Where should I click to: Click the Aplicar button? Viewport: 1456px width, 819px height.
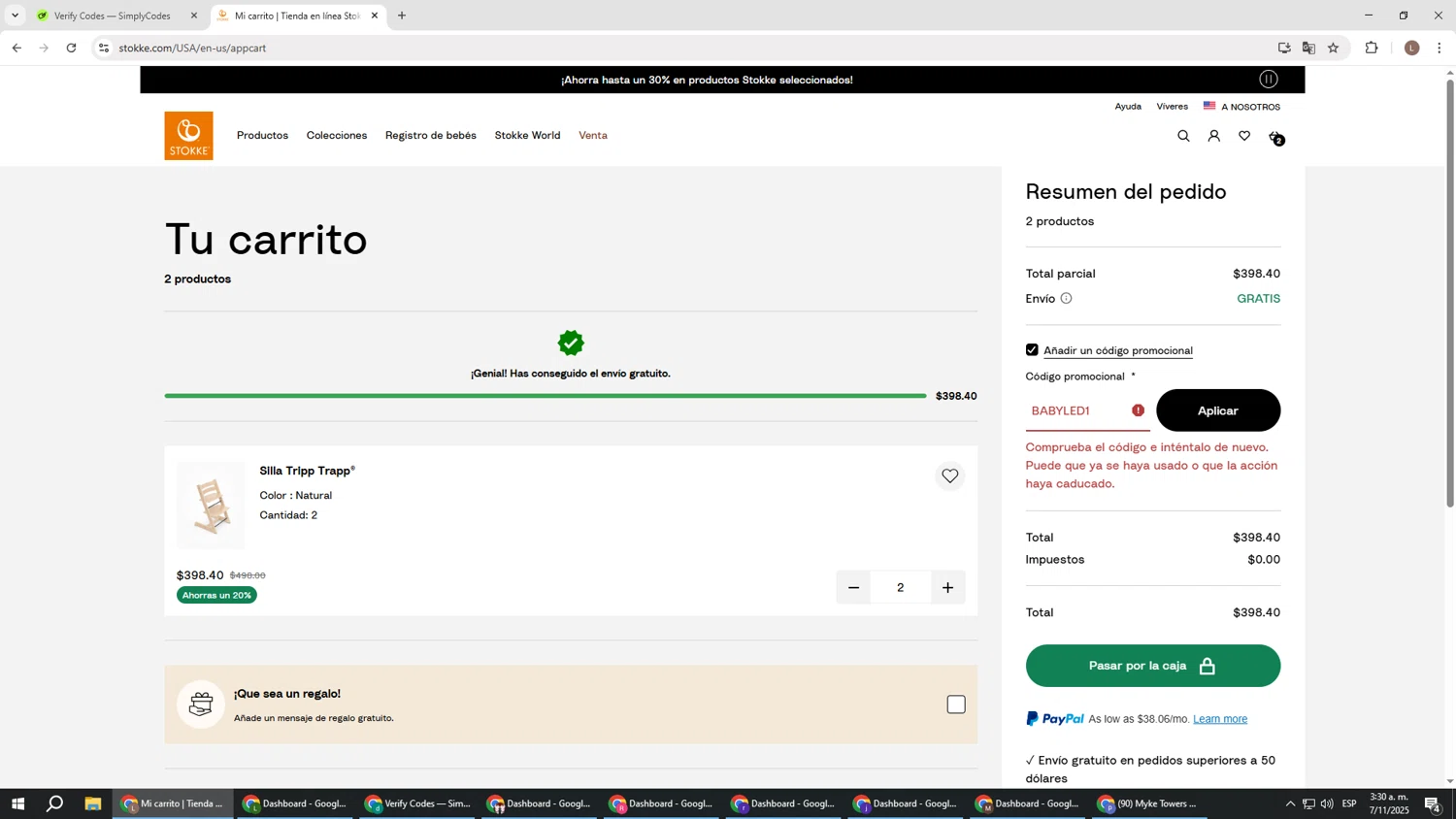(x=1218, y=410)
